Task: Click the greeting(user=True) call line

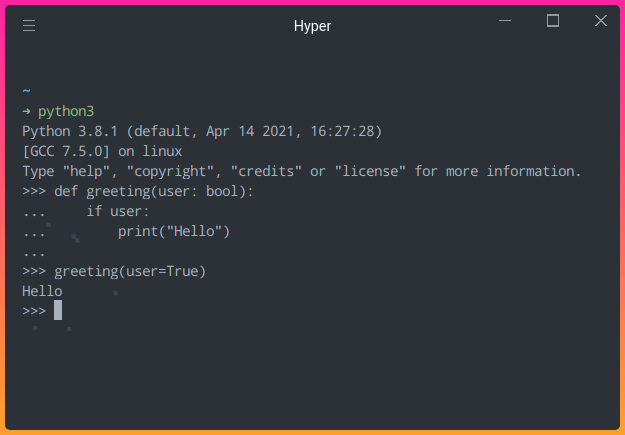Action: (x=136, y=271)
